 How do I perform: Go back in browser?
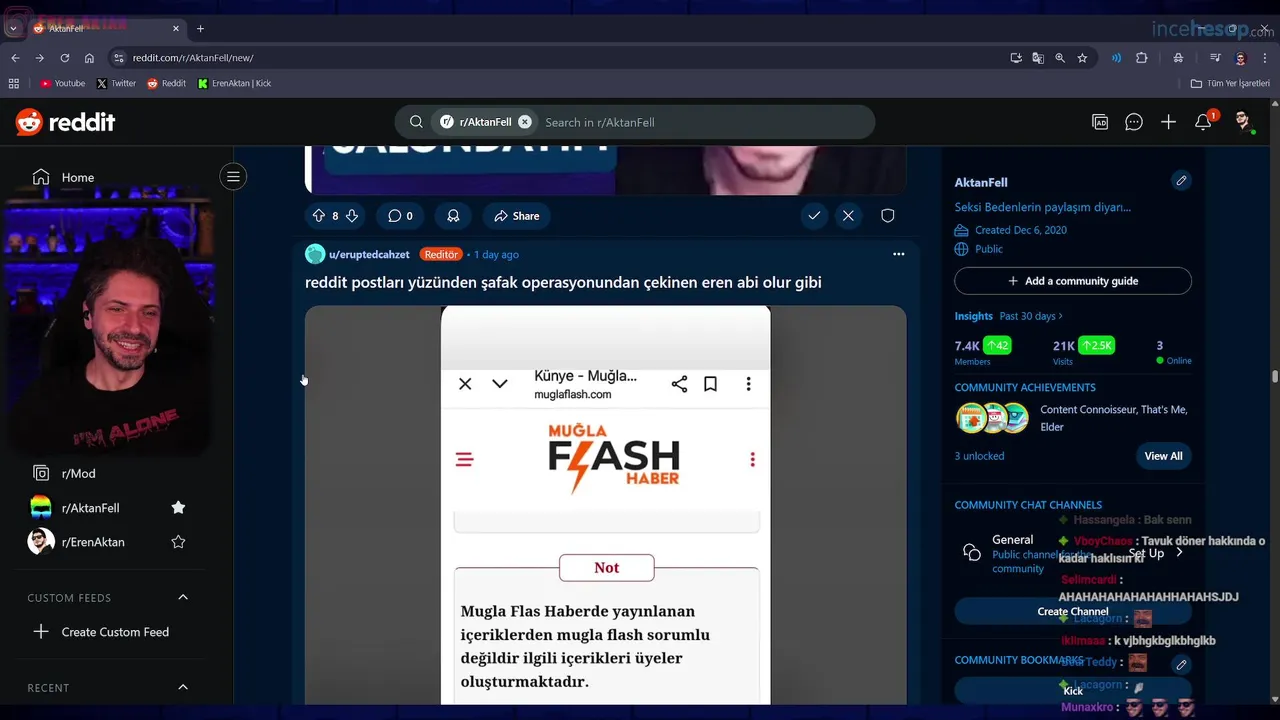point(15,58)
